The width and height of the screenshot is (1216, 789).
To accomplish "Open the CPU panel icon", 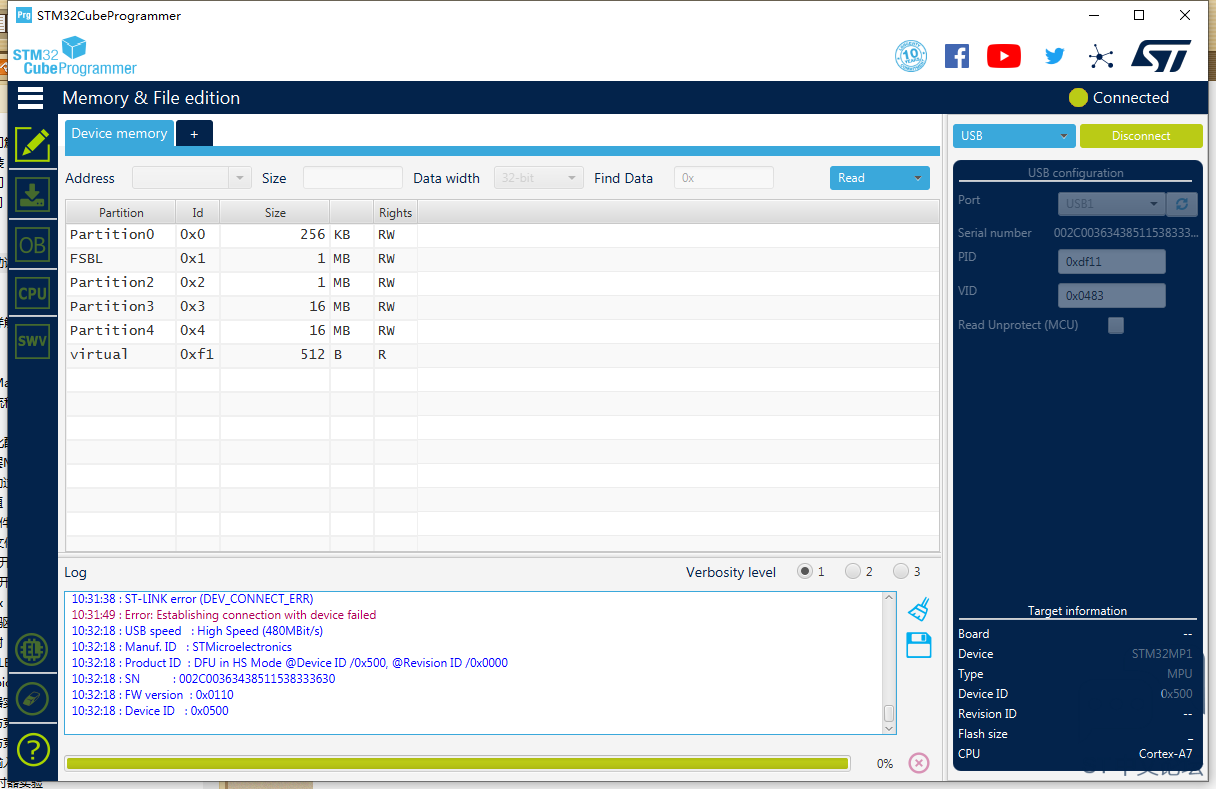I will click(32, 293).
